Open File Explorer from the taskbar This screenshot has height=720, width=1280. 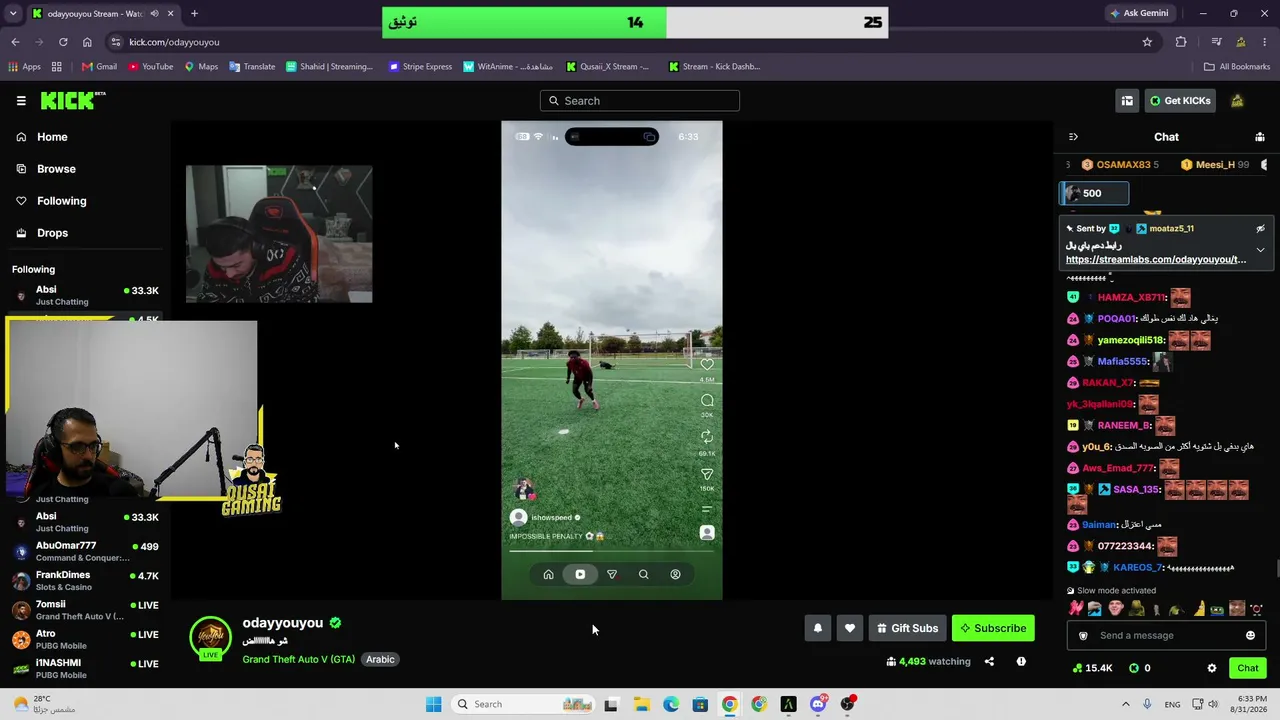[x=641, y=704]
